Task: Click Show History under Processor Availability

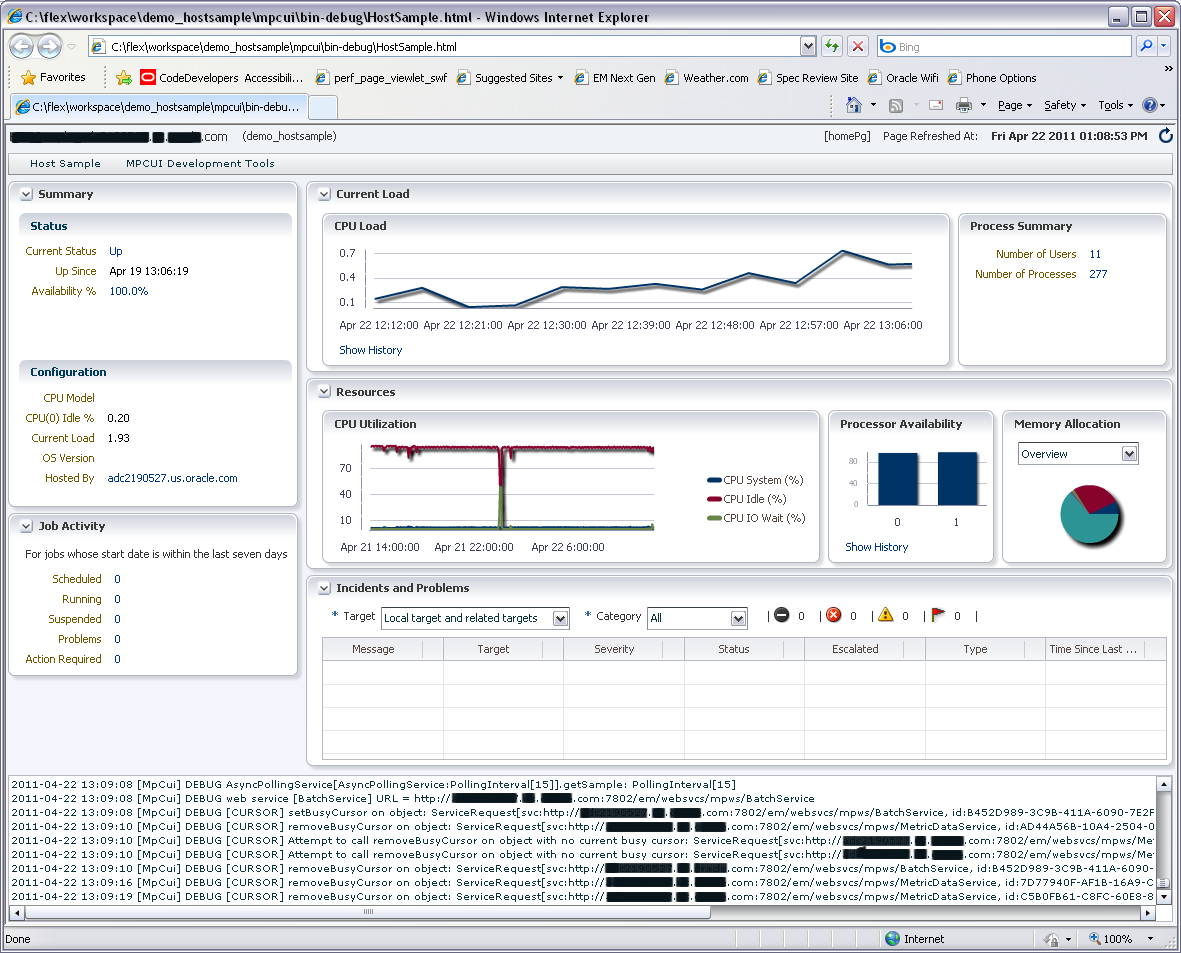Action: tap(877, 547)
